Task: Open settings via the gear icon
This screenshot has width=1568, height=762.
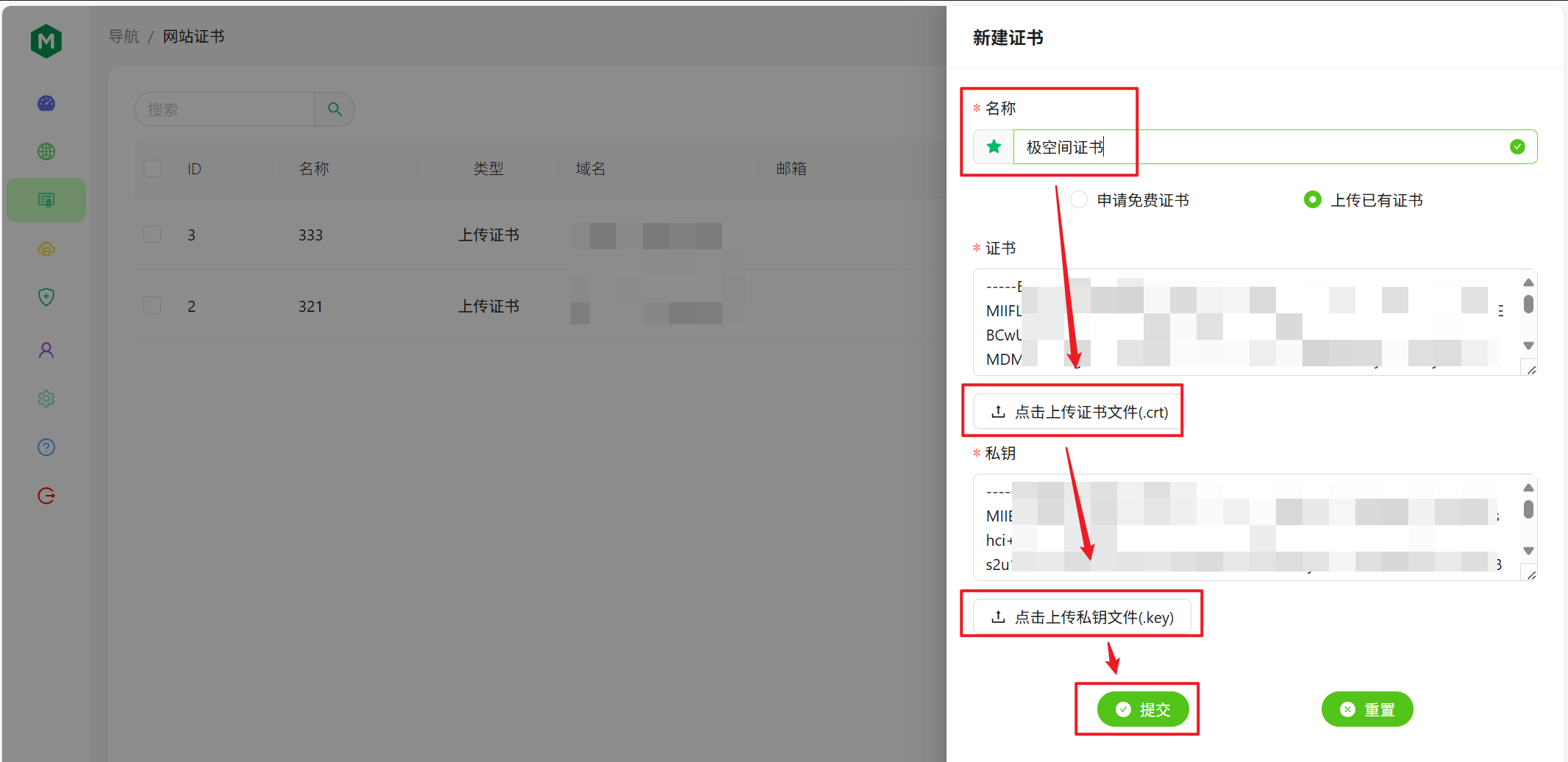Action: [x=46, y=398]
